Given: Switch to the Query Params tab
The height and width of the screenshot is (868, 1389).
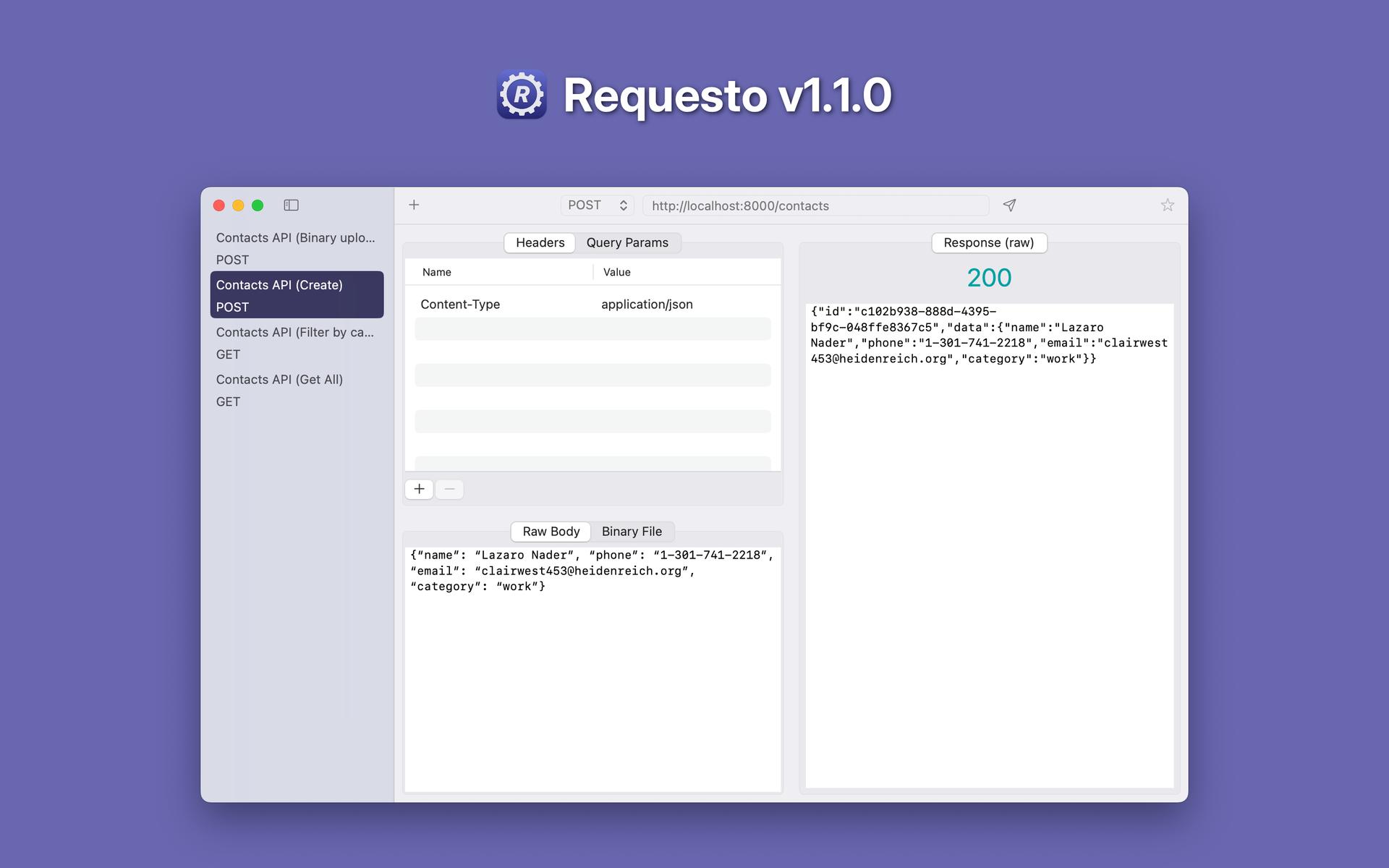Looking at the screenshot, I should click(627, 242).
